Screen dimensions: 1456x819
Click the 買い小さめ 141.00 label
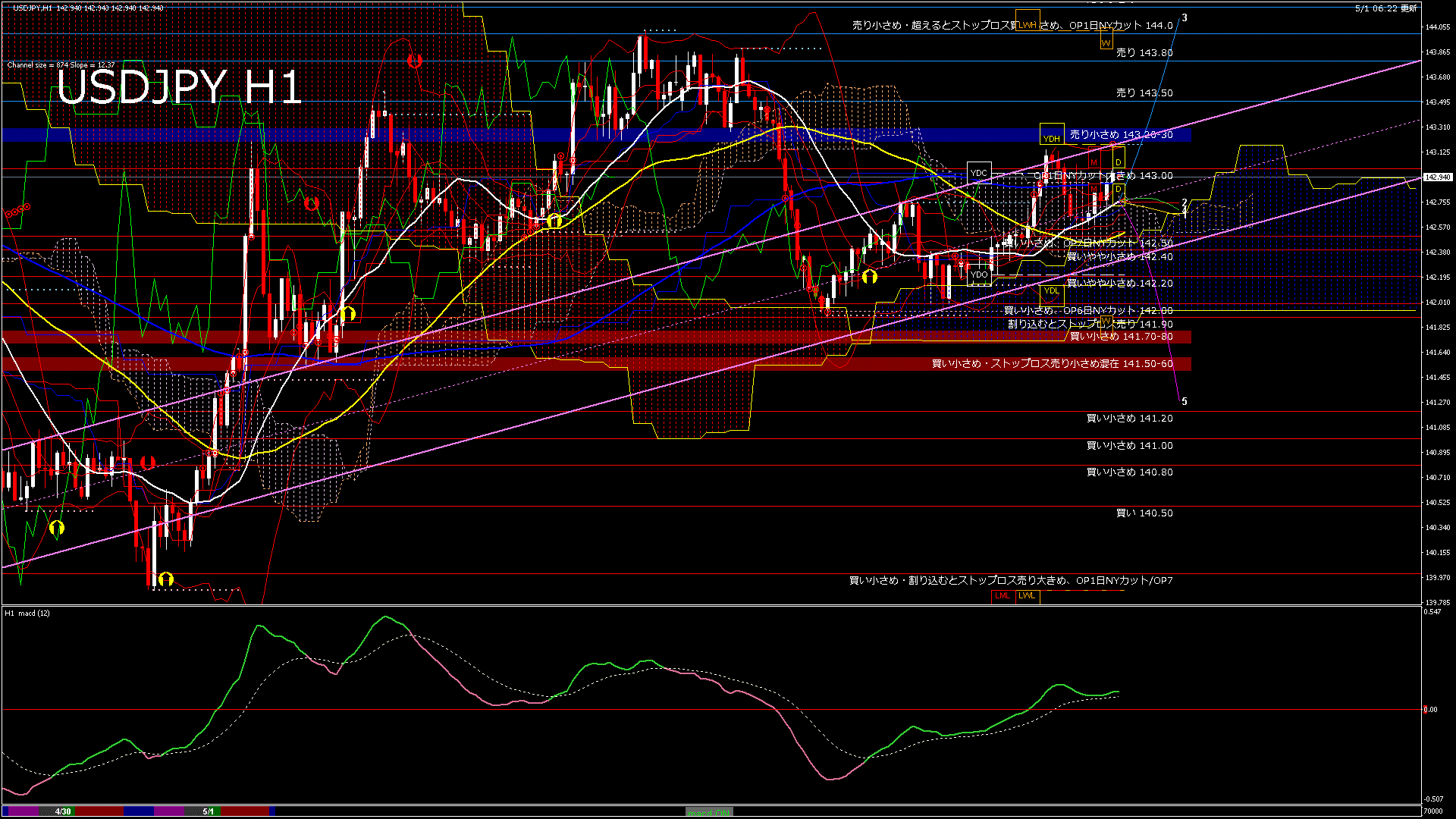coord(1129,446)
